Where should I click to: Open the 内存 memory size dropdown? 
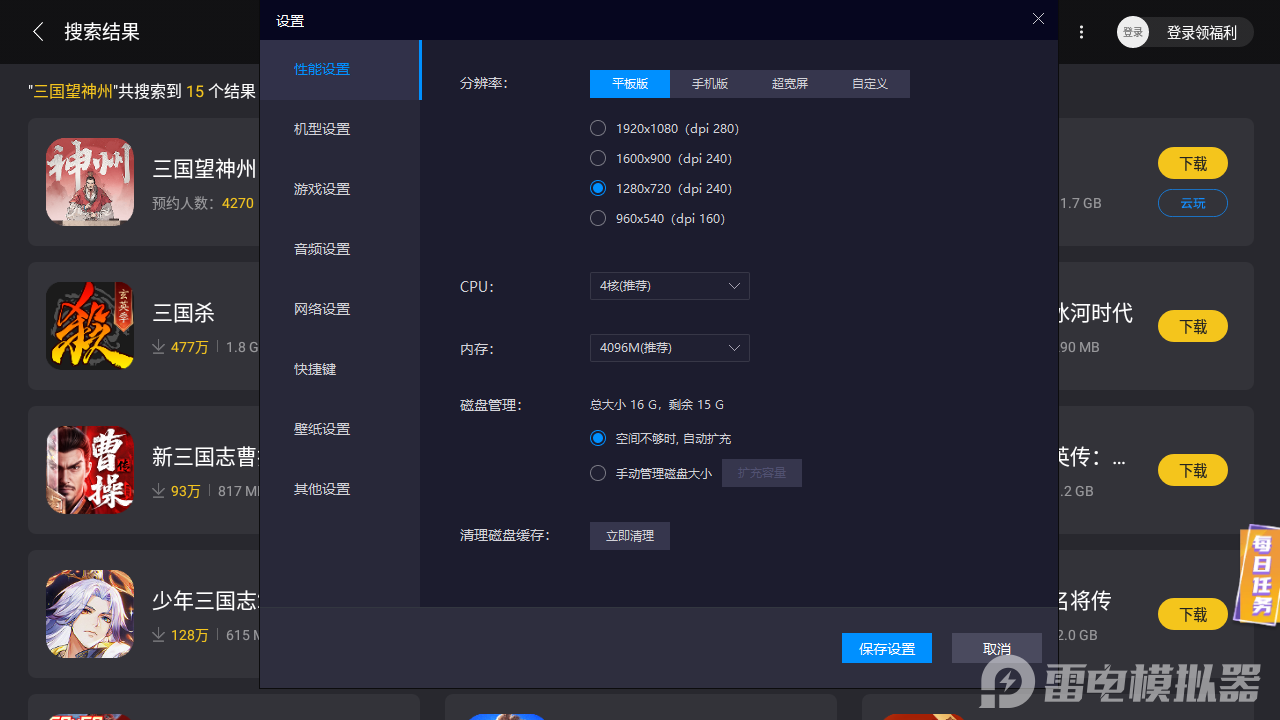click(x=669, y=348)
